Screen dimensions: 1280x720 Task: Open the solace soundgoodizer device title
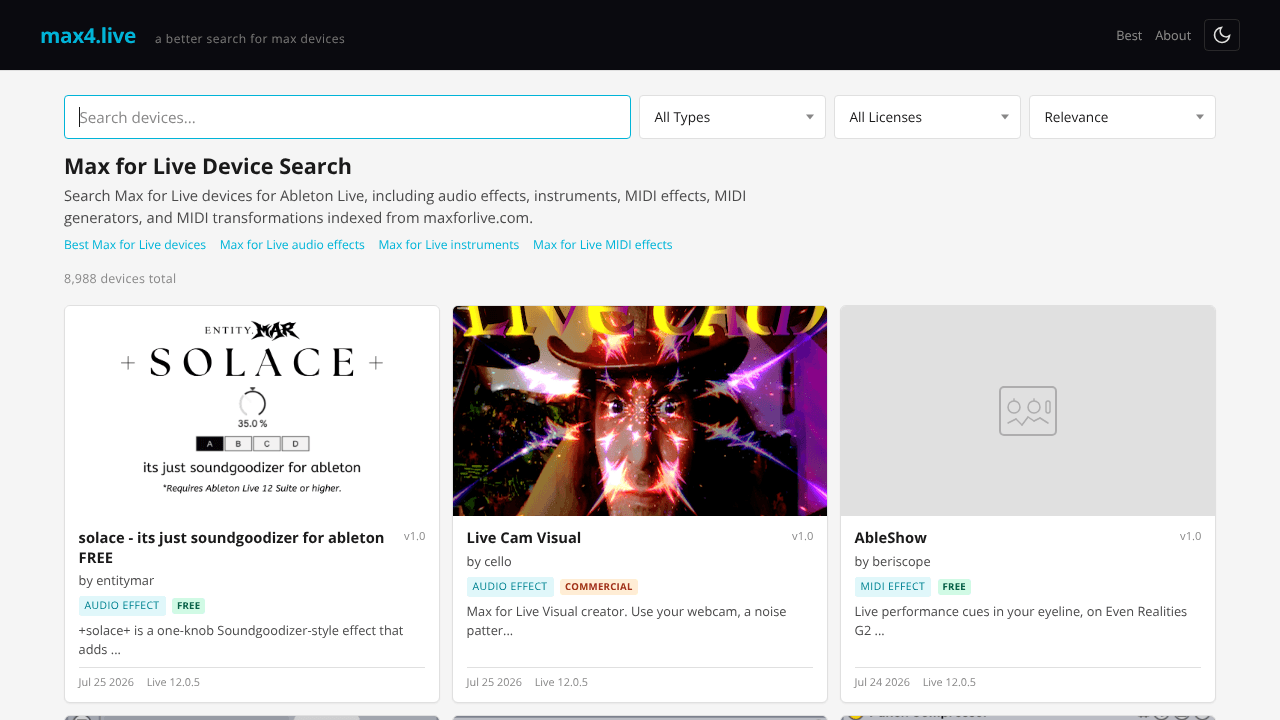coord(231,547)
